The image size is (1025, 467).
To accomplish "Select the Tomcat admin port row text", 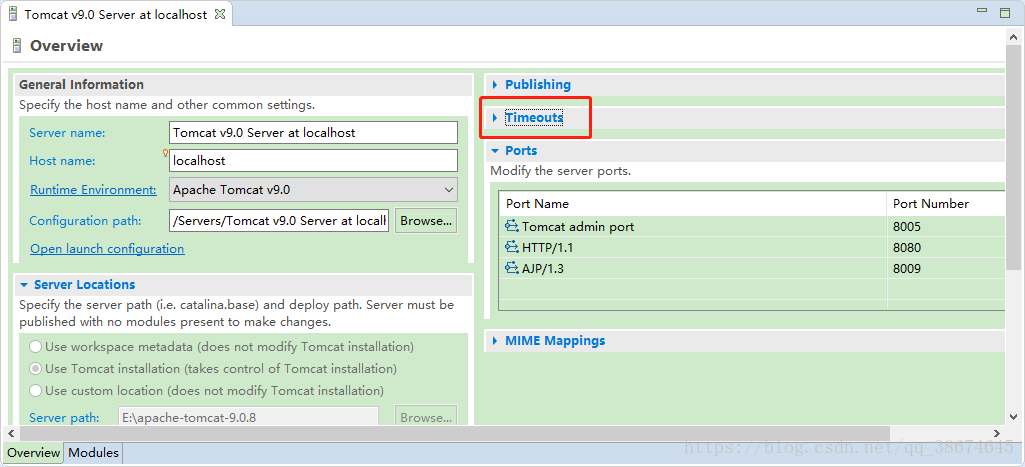I will 578,226.
